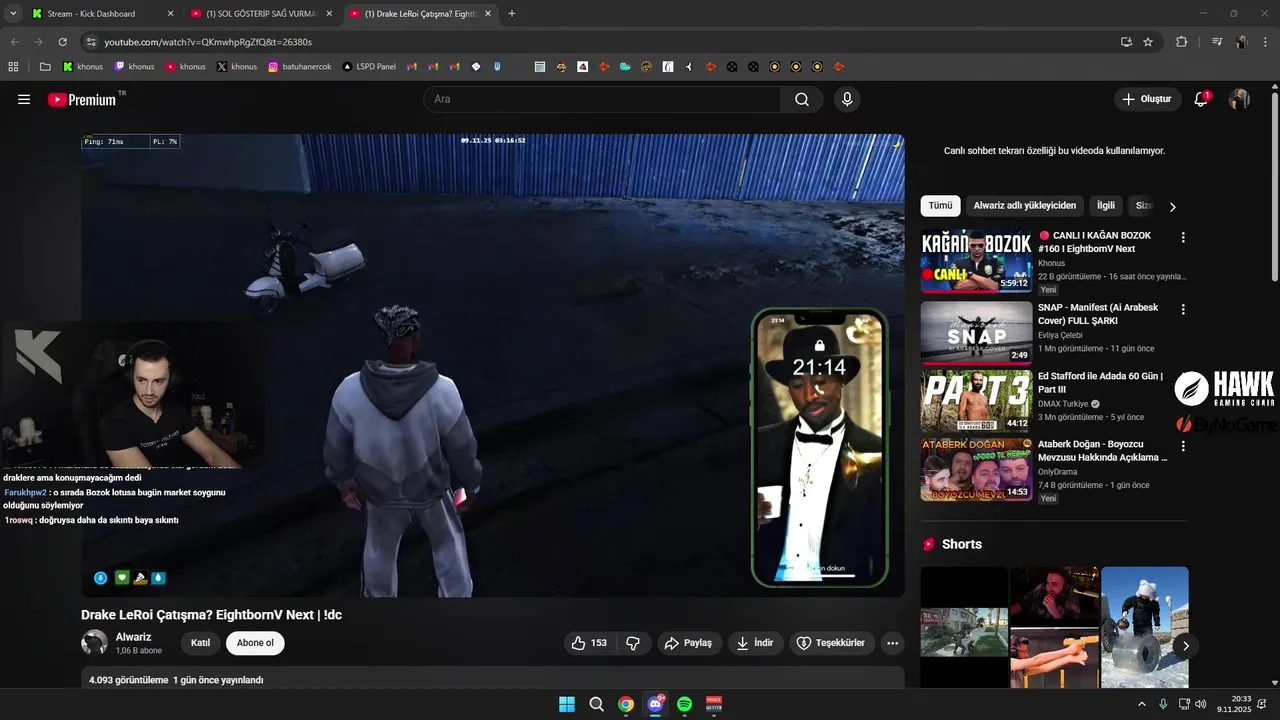
Task: Open the X khonus bookmark
Action: click(237, 67)
